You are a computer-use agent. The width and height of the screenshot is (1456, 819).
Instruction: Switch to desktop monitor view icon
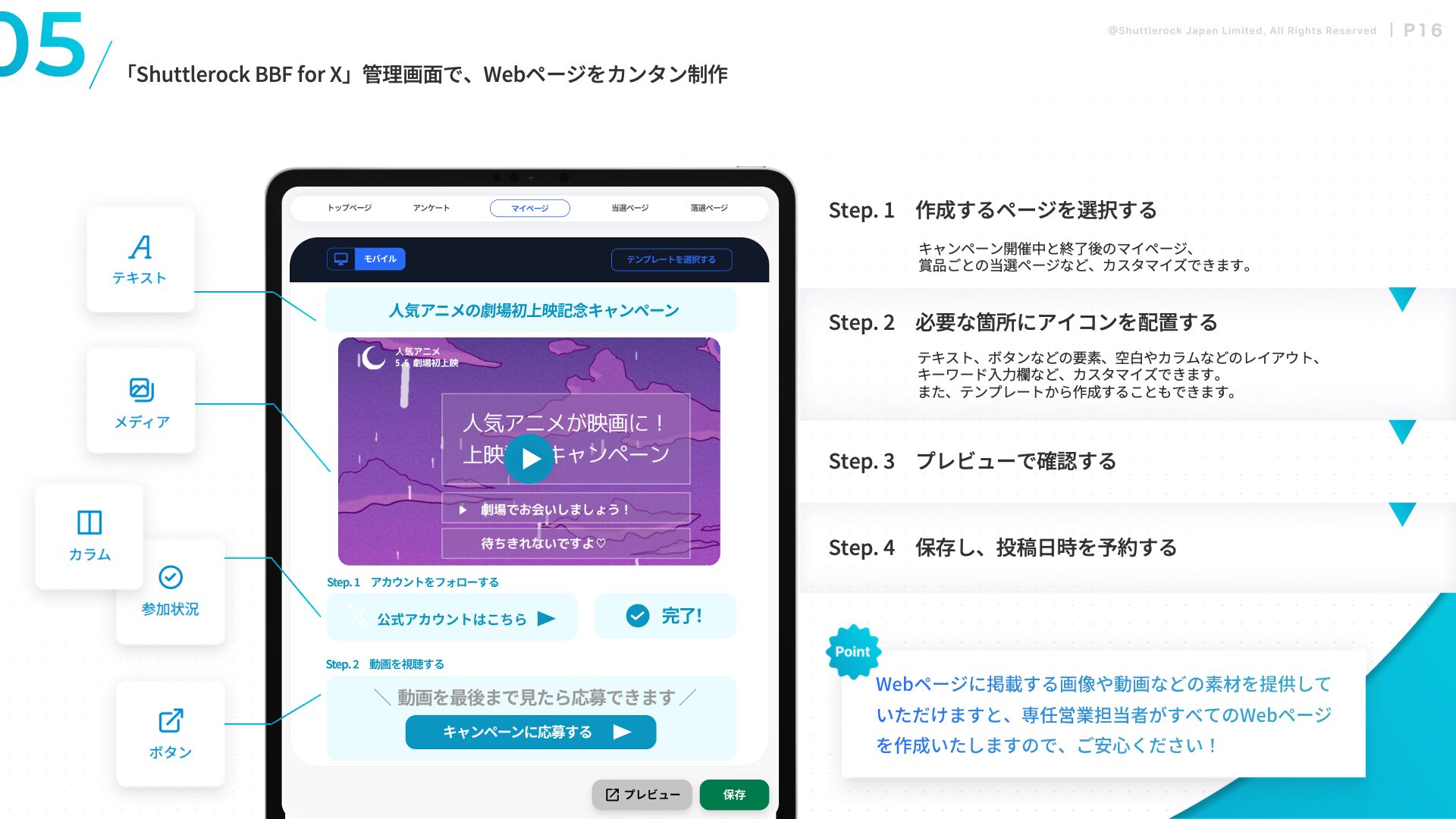point(341,259)
